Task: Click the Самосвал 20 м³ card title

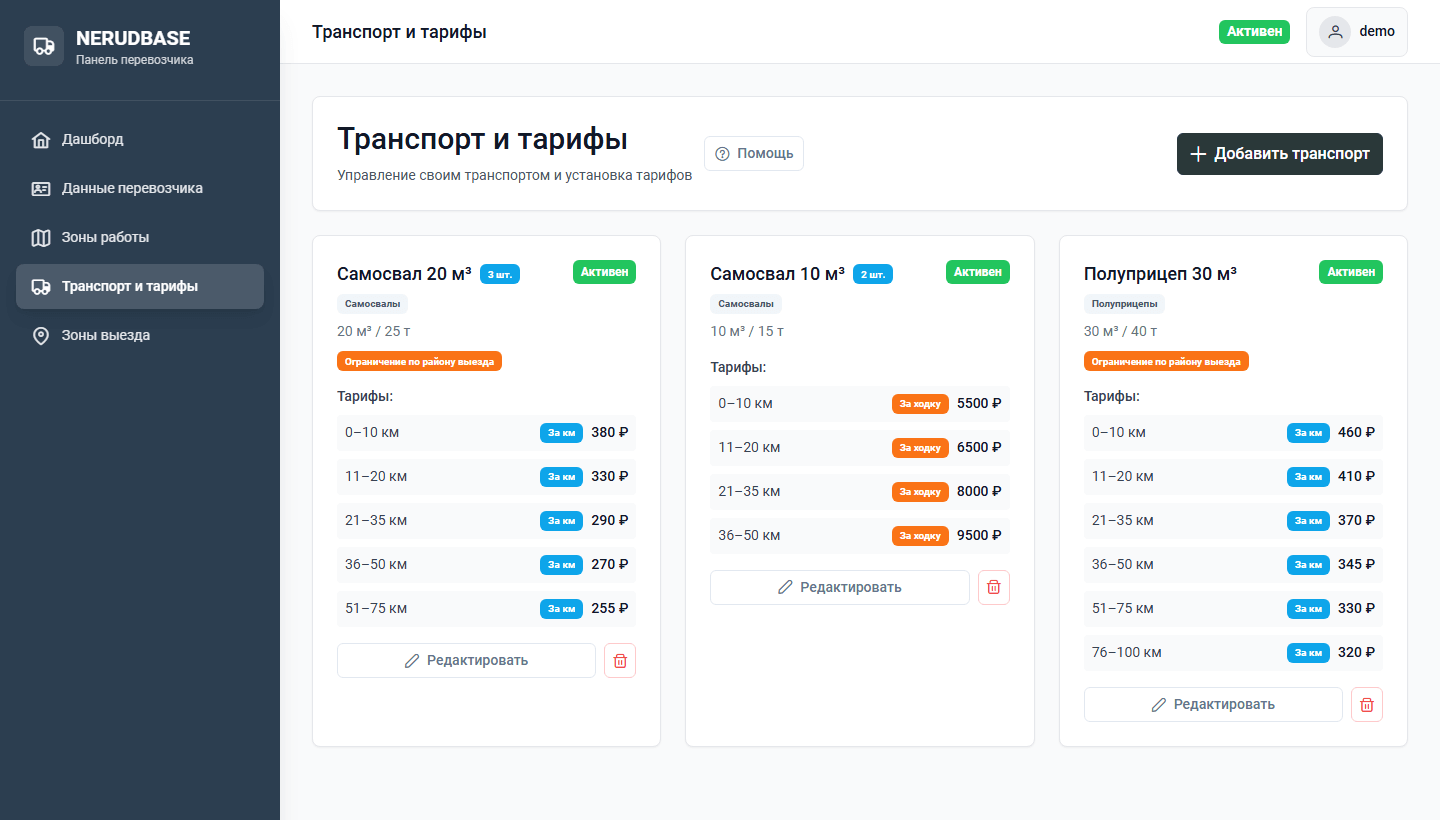Action: point(404,274)
